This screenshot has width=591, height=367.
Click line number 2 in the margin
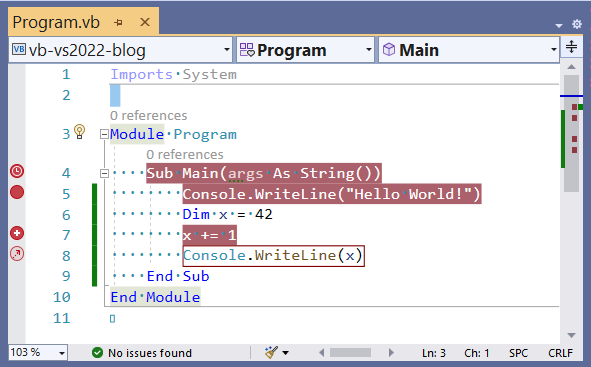(66, 95)
